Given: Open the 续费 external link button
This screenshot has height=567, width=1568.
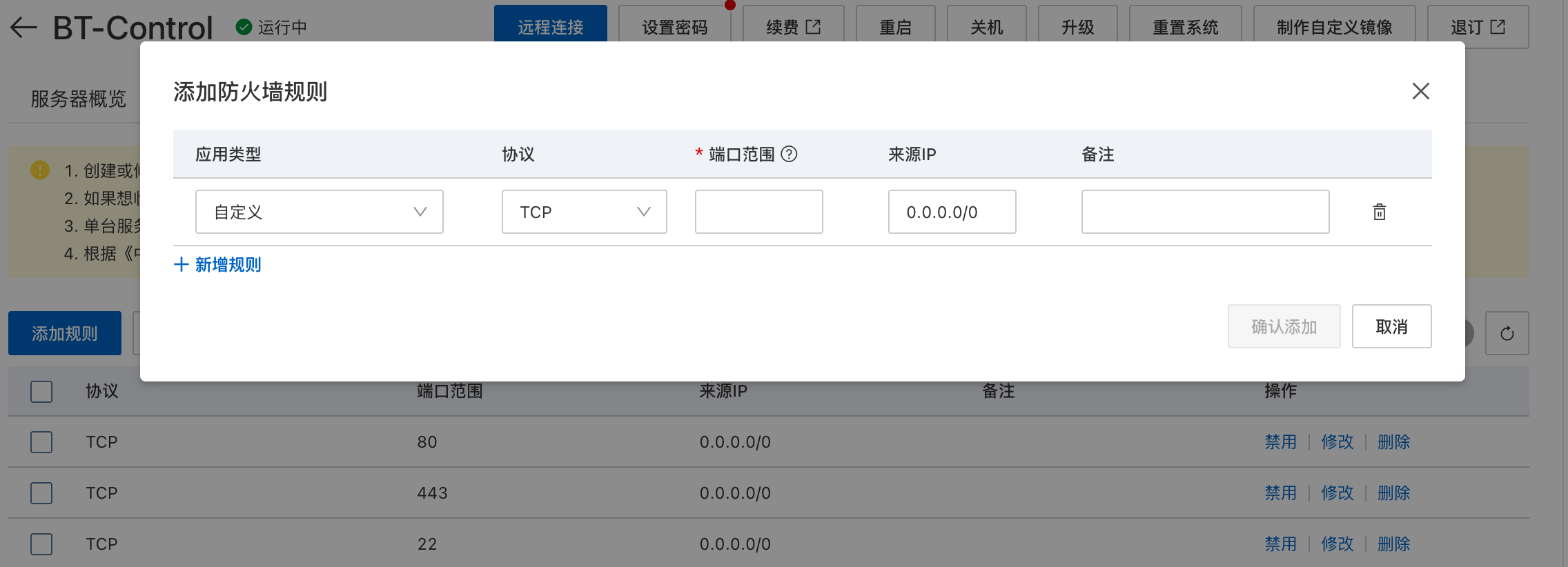Looking at the screenshot, I should point(793,27).
